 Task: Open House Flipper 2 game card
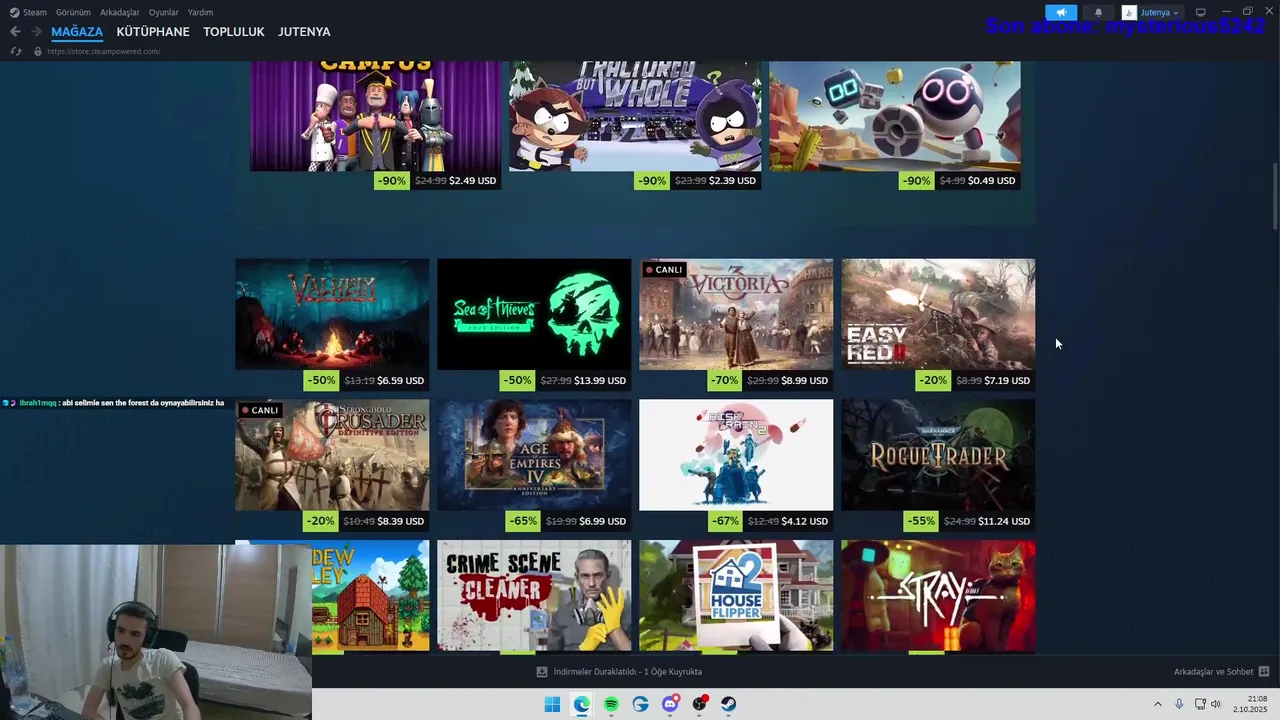(x=736, y=596)
